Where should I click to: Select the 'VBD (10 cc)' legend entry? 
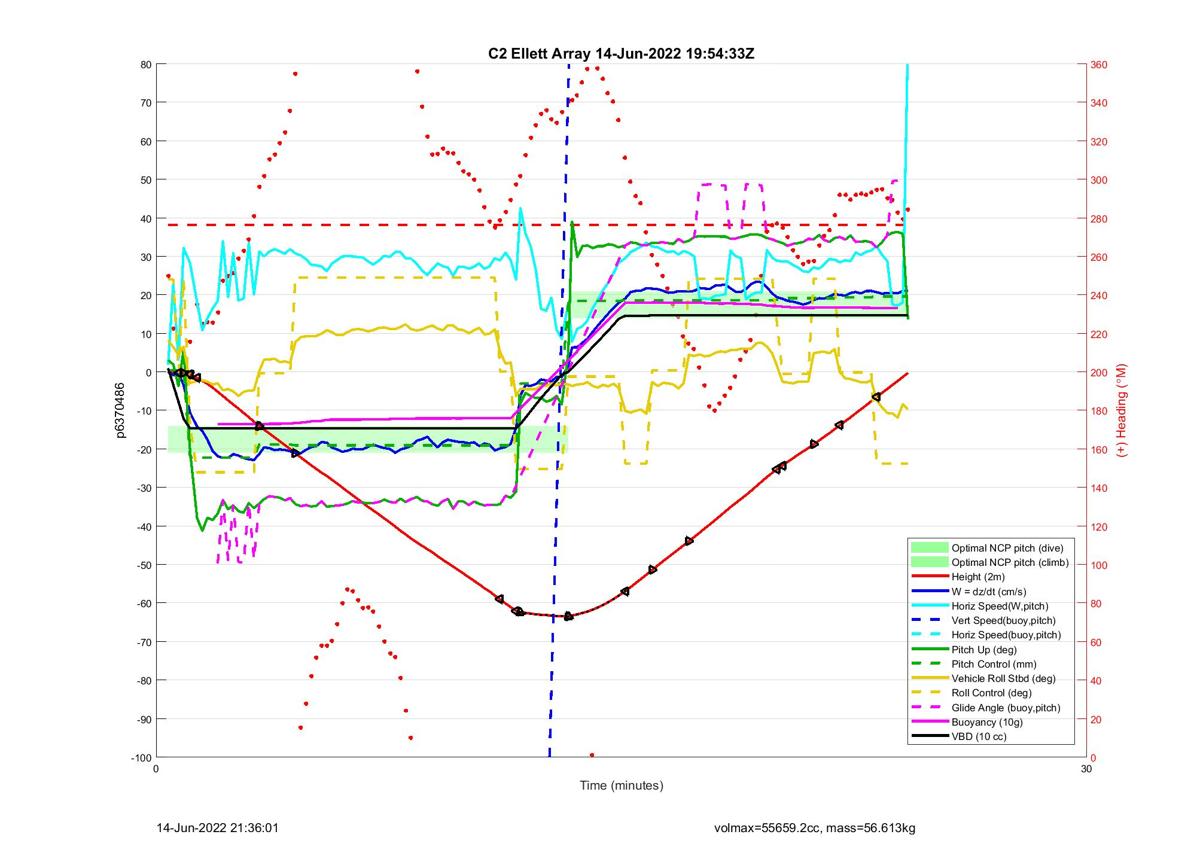(979, 737)
